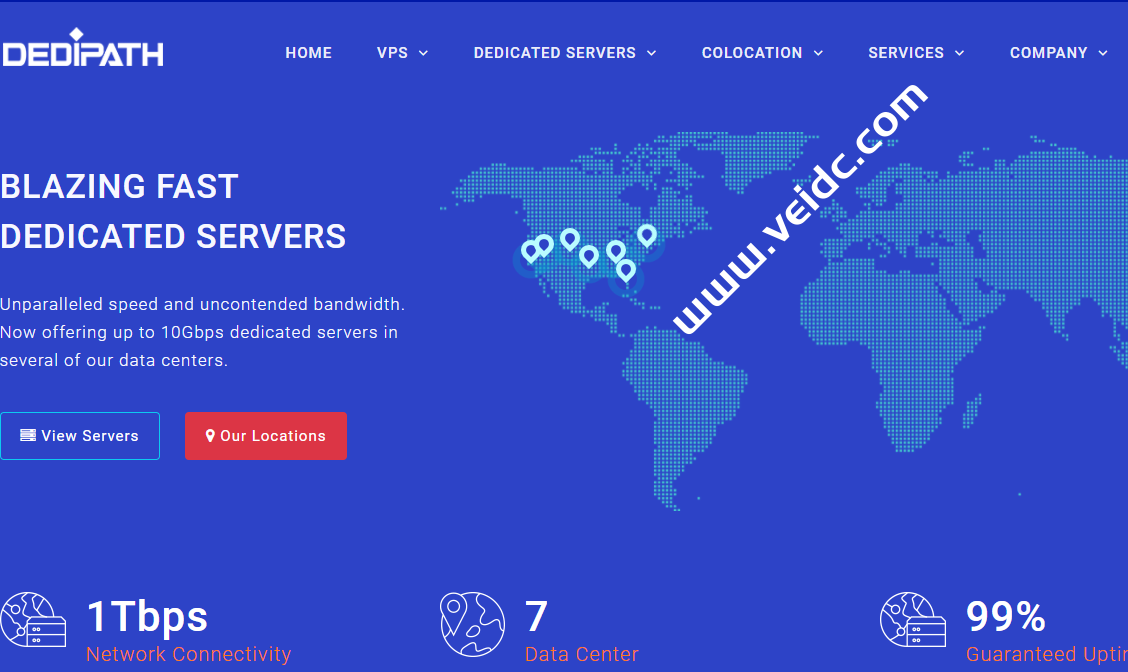Select the westernmost location pin on the map
Screen dimensions: 1128x672
coord(530,251)
